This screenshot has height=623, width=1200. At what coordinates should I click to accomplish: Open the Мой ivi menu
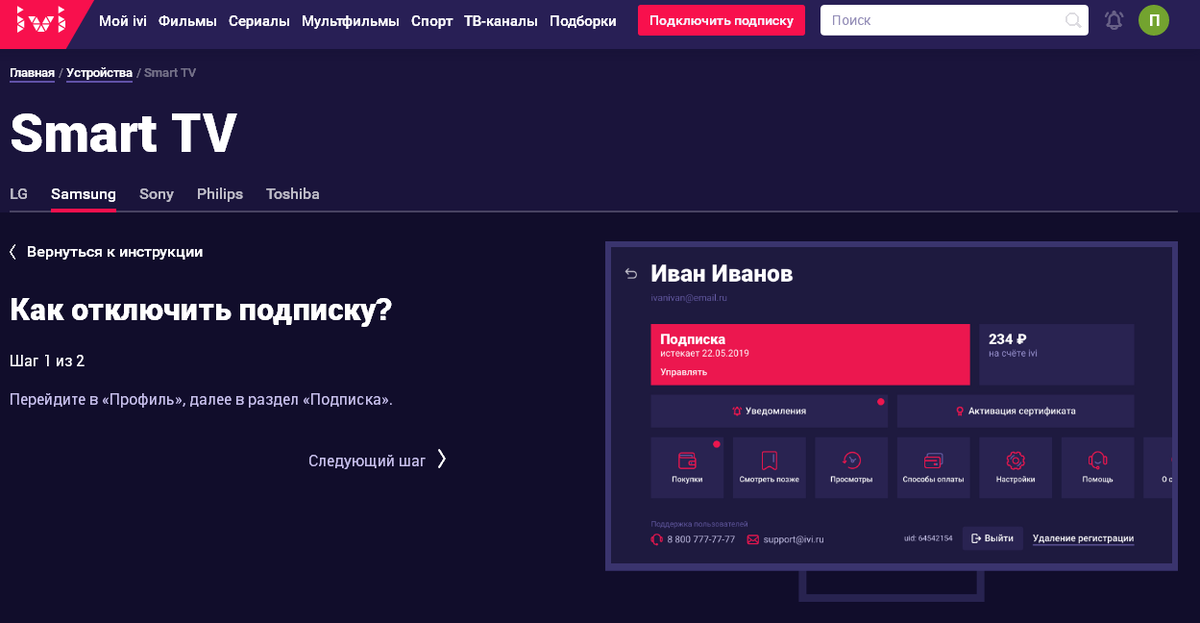click(x=123, y=21)
